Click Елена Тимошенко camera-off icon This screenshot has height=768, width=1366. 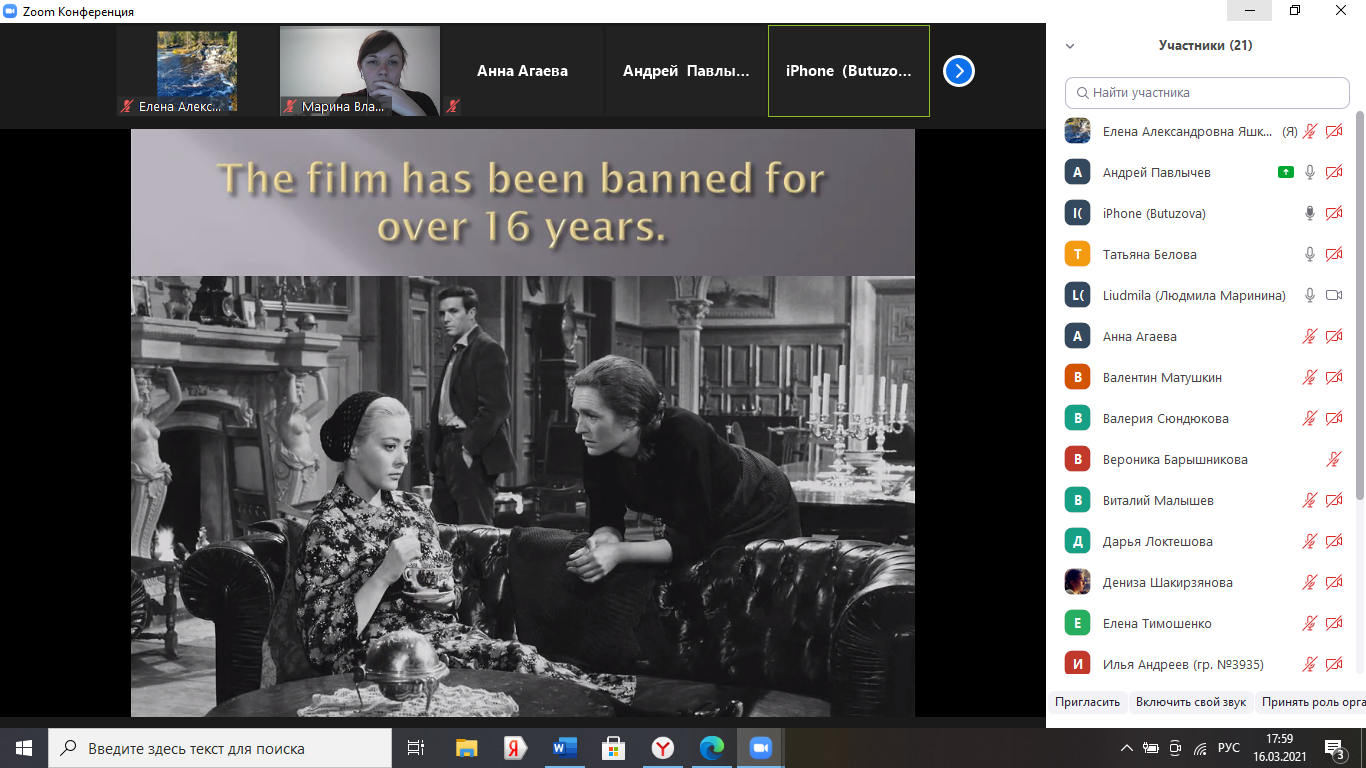(1334, 623)
